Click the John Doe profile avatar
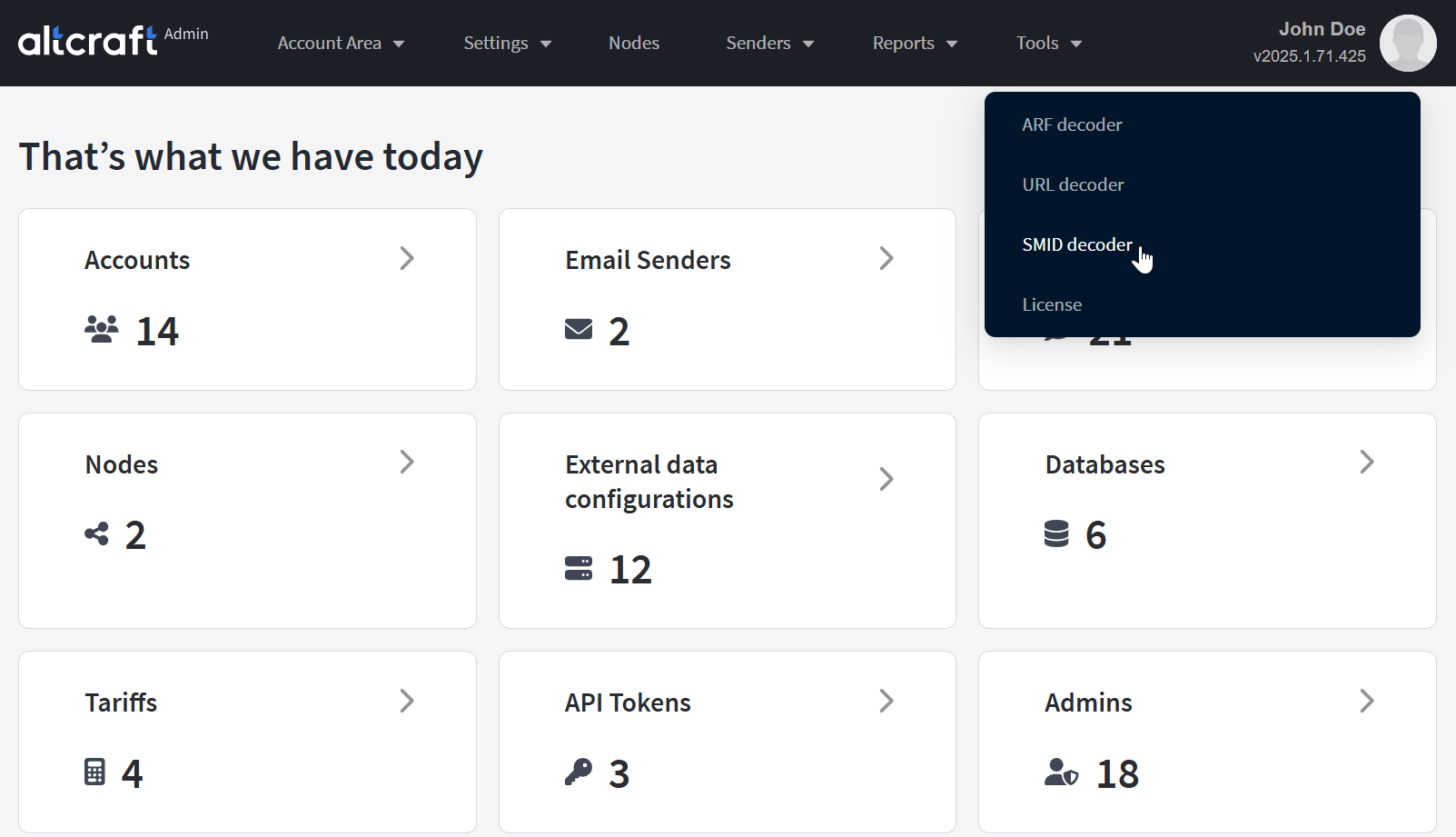Screen dimensions: 1456x837 click(1407, 43)
